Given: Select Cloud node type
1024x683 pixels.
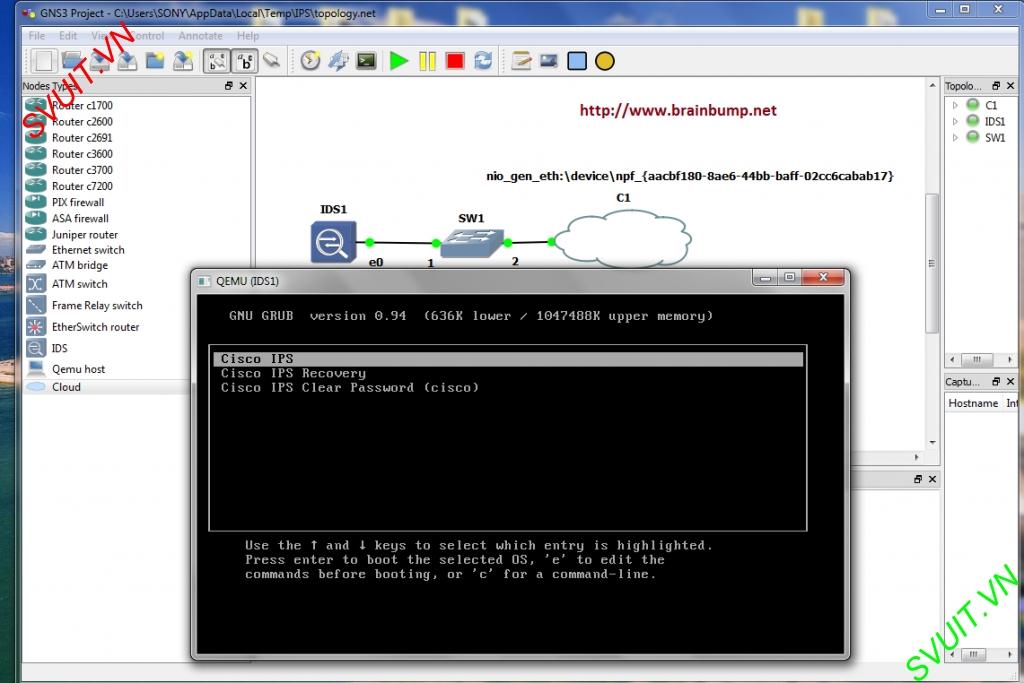Looking at the screenshot, I should click(66, 387).
